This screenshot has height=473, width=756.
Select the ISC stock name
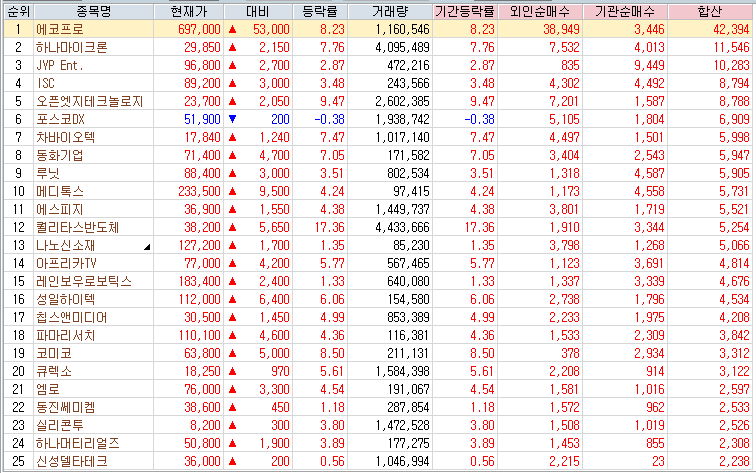click(46, 83)
